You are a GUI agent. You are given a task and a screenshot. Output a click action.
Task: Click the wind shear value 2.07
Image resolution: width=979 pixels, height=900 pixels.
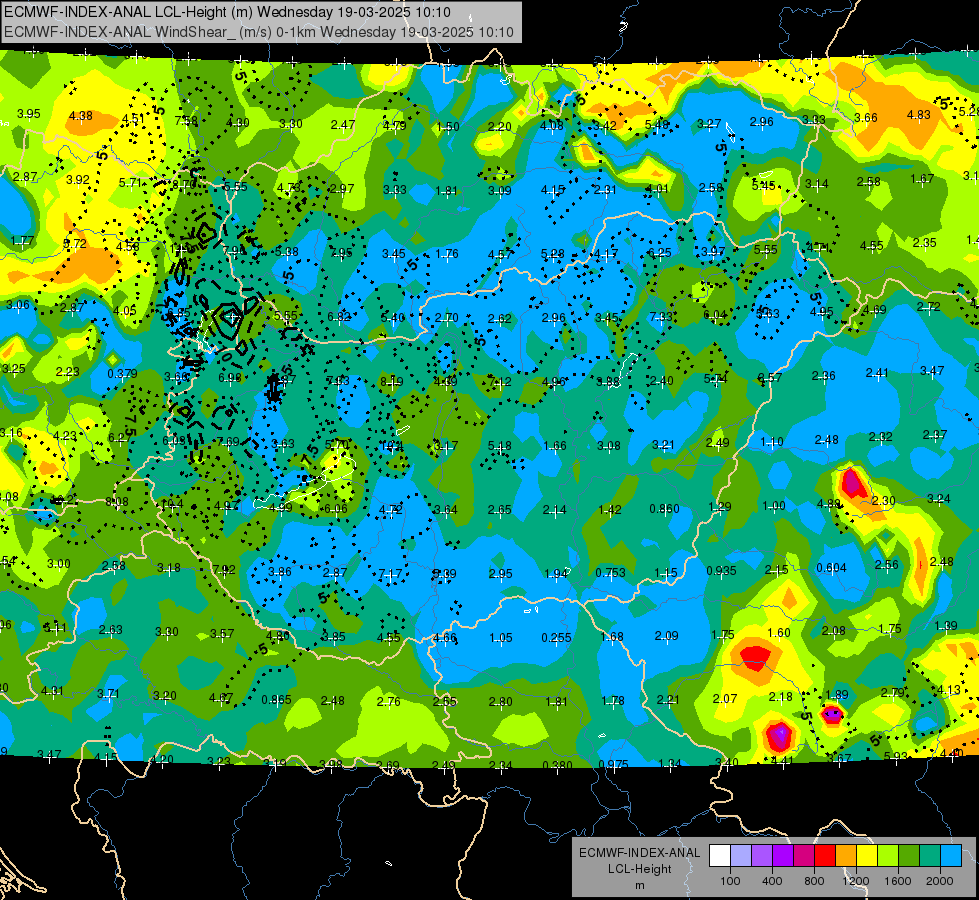(x=725, y=698)
